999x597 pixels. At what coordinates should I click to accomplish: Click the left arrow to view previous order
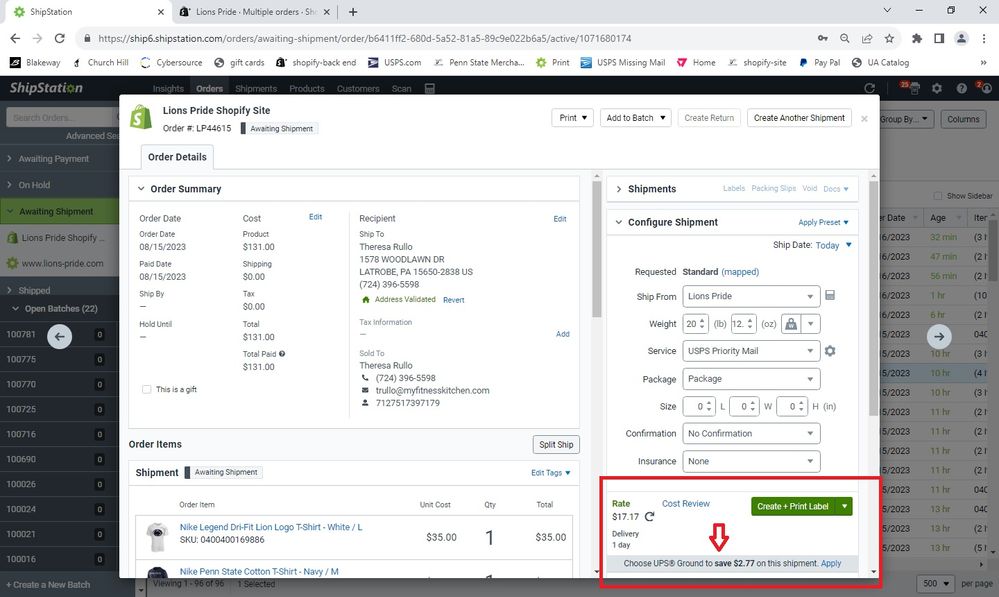click(59, 337)
